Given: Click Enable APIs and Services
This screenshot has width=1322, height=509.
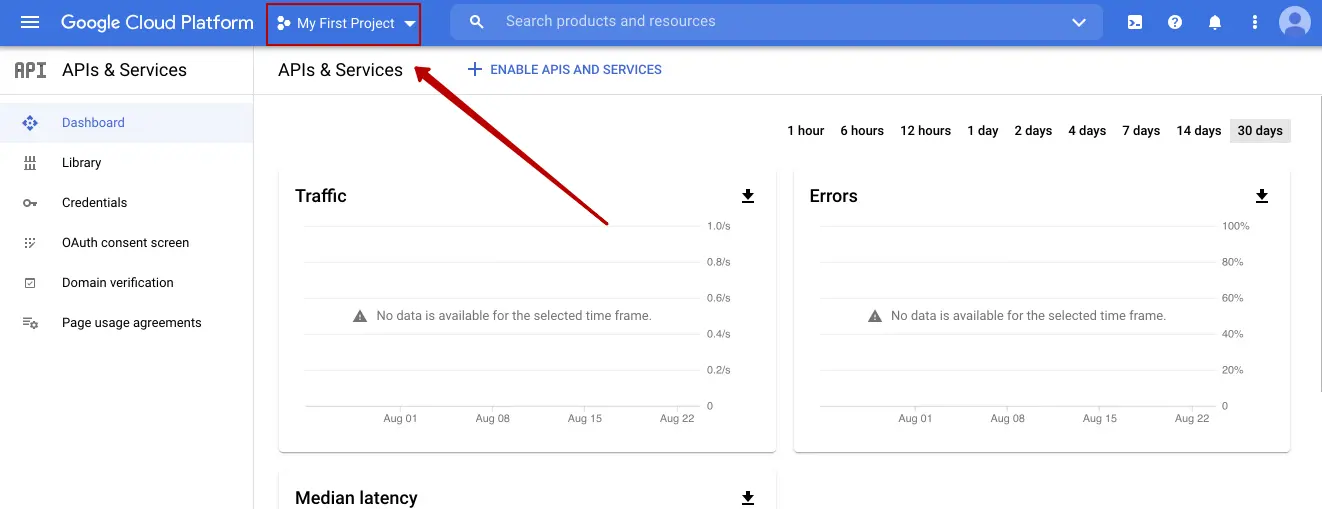Looking at the screenshot, I should pyautogui.click(x=565, y=70).
